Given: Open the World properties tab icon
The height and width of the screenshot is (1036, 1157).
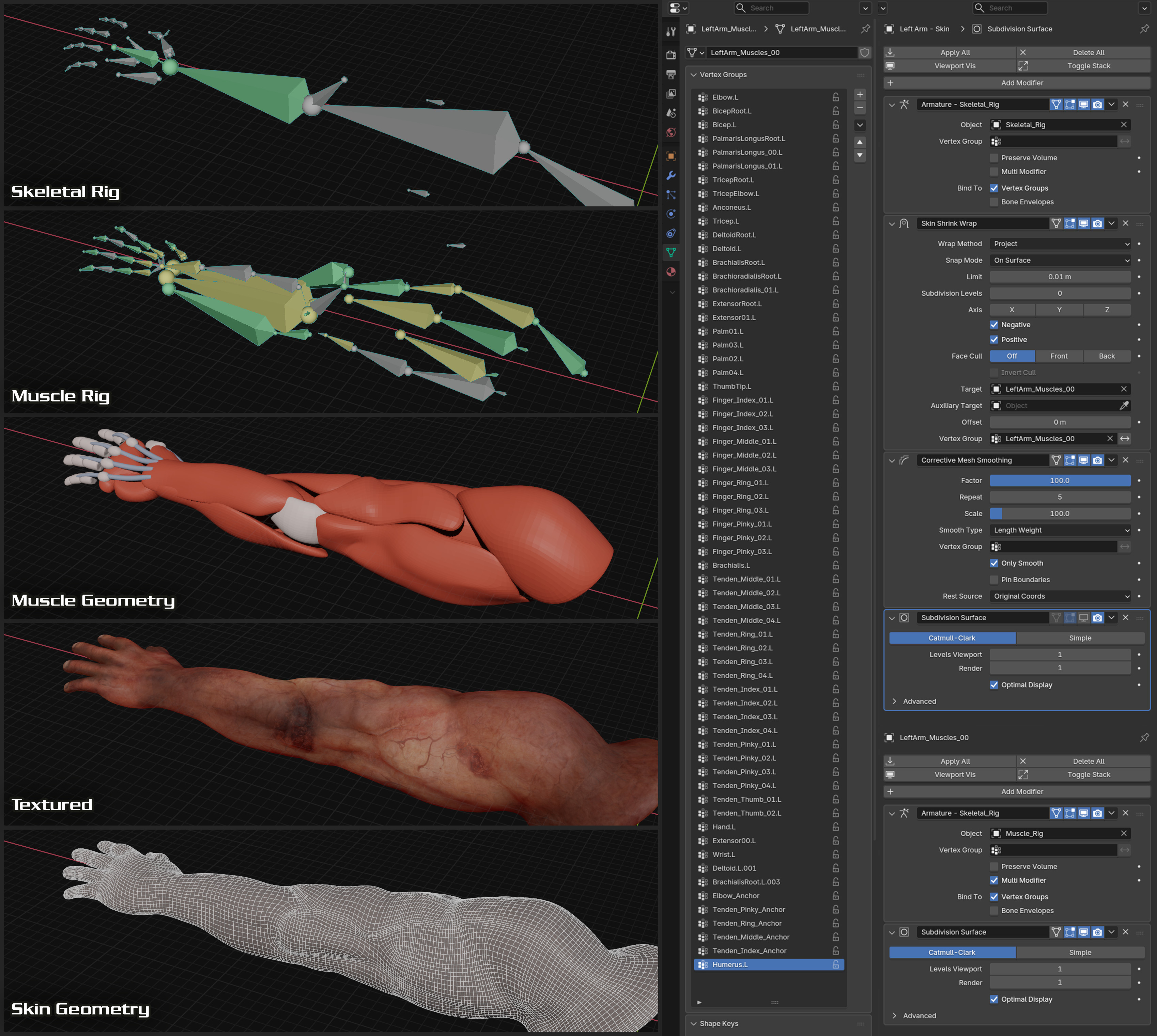Looking at the screenshot, I should 671,132.
